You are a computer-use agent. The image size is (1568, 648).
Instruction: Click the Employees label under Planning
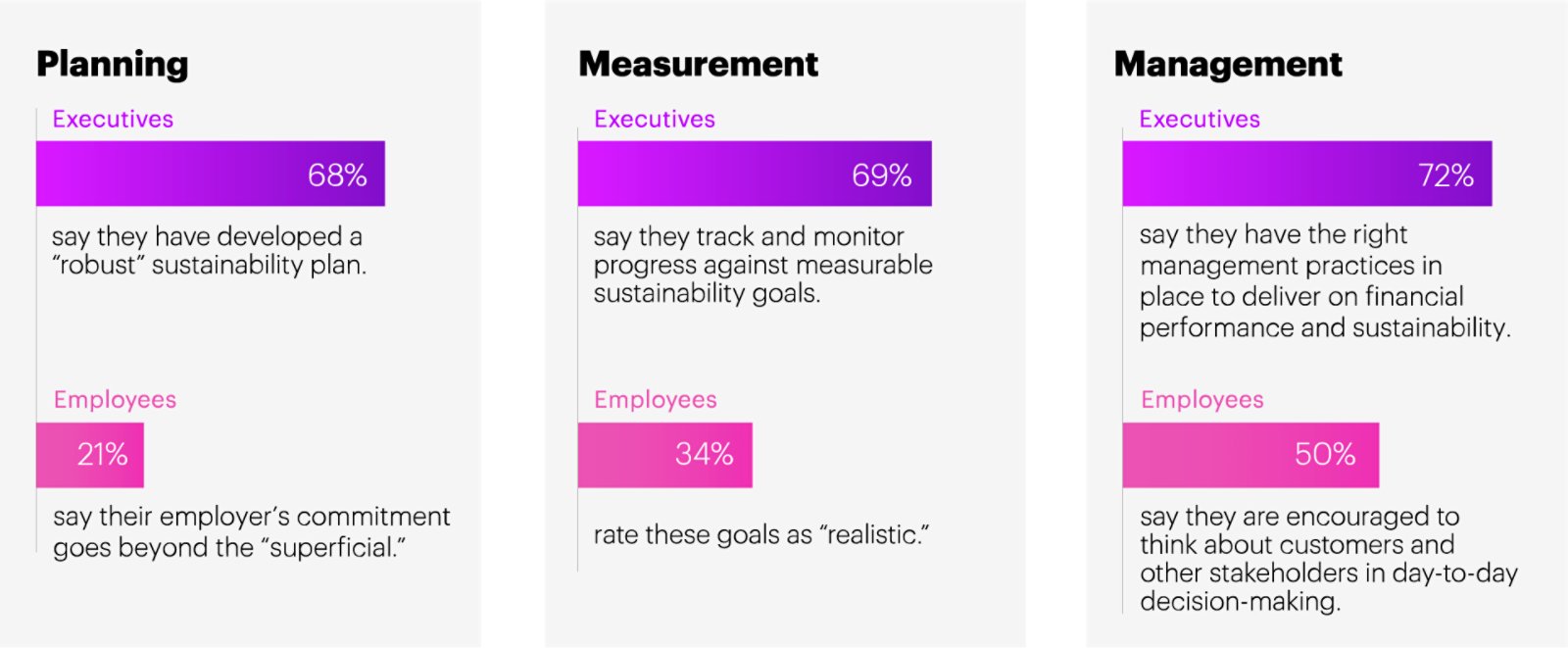[x=115, y=400]
